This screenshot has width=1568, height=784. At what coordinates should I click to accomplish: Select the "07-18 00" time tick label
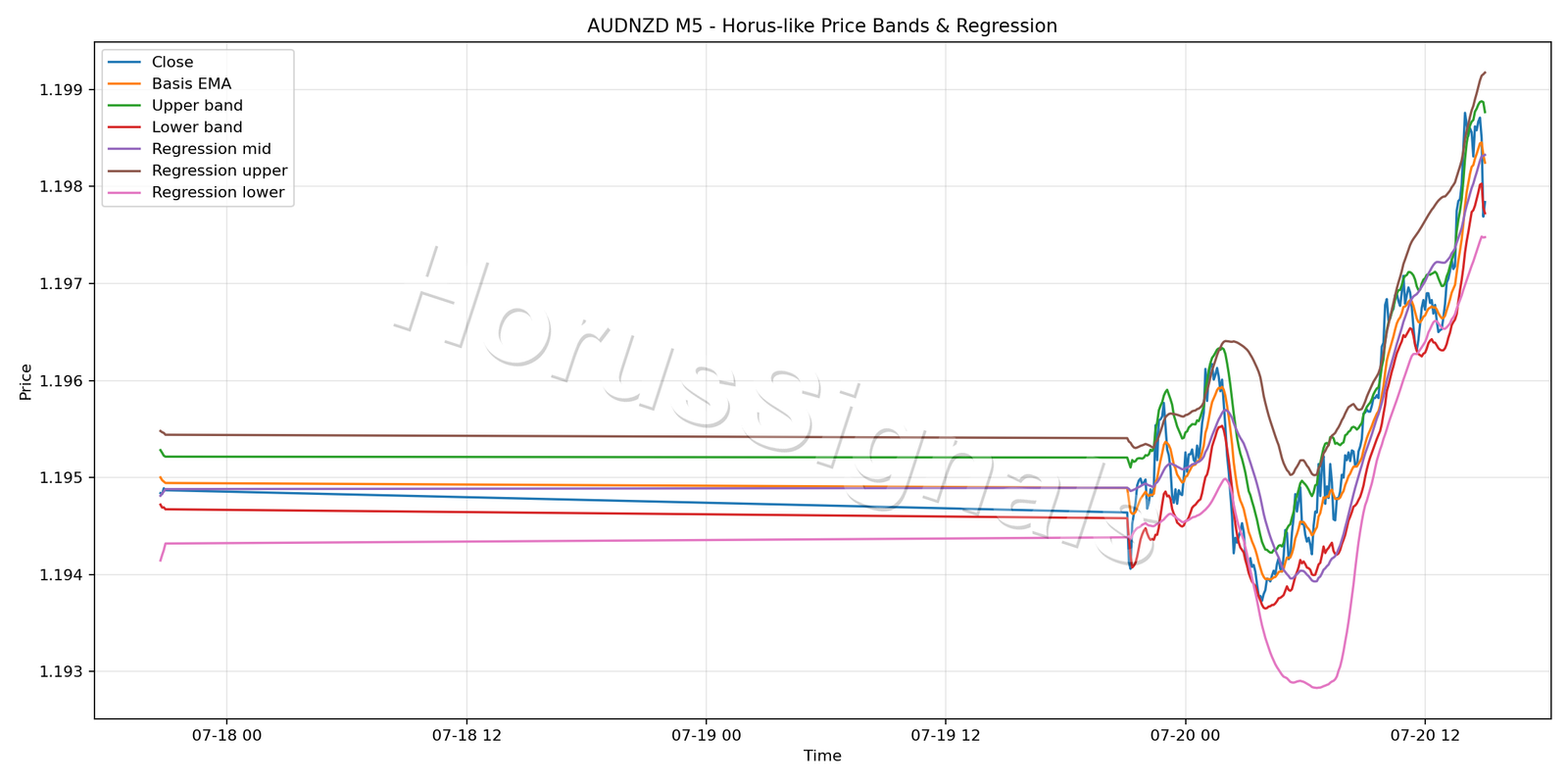pos(226,735)
